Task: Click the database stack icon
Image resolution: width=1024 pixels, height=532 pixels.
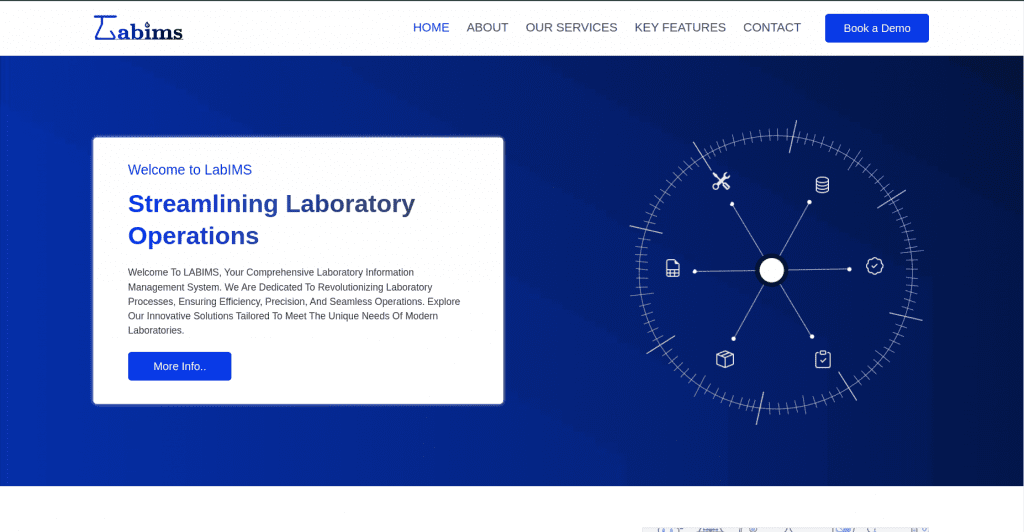Action: pyautogui.click(x=822, y=184)
